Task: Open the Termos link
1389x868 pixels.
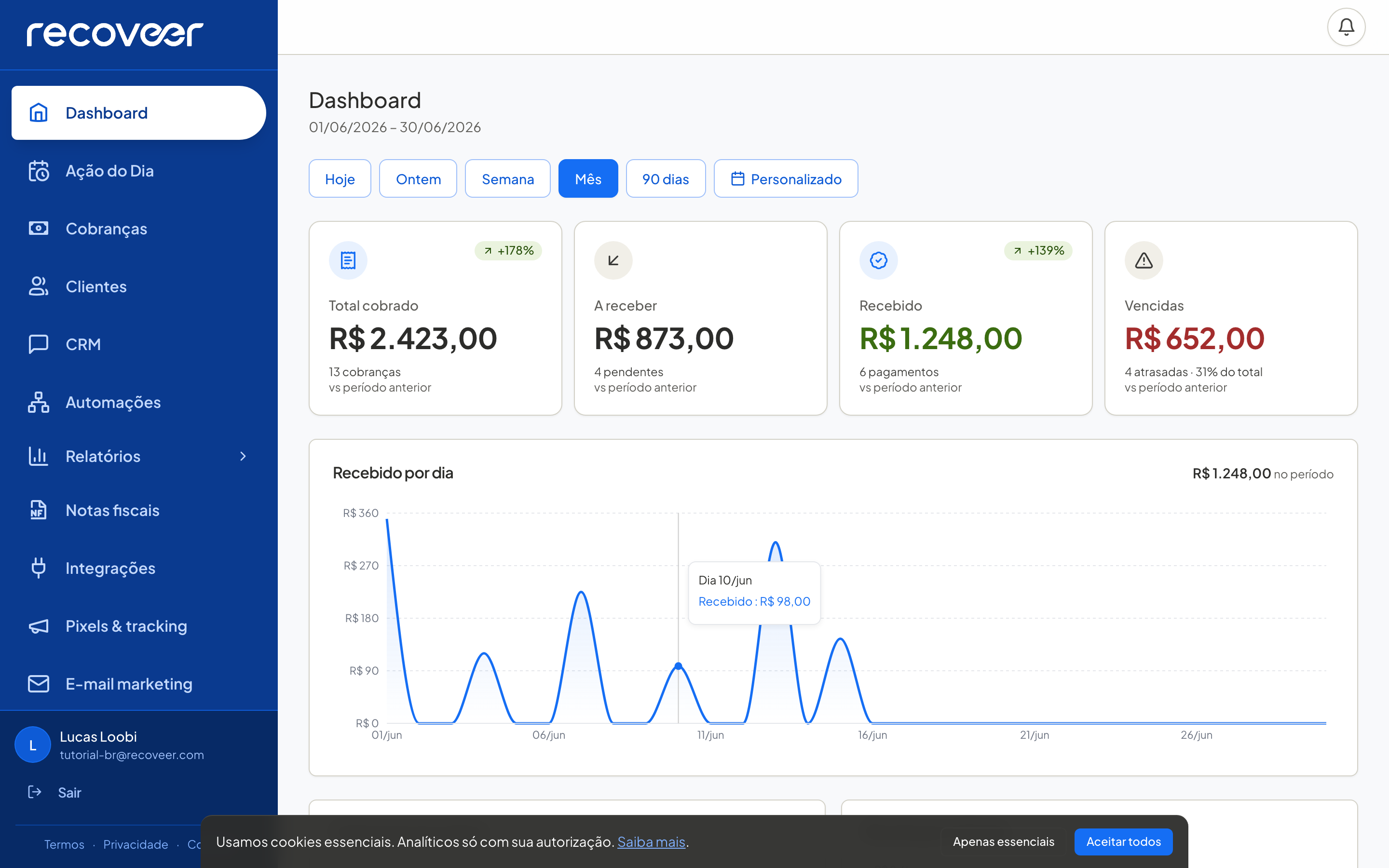Action: [64, 844]
